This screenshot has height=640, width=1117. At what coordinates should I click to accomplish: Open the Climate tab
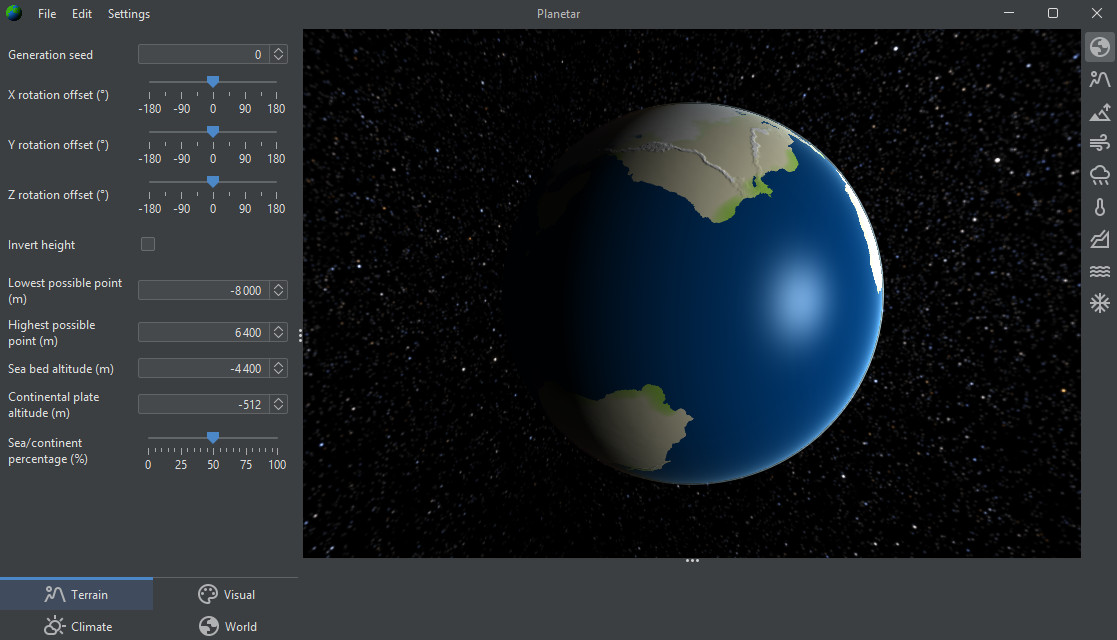coord(77,625)
